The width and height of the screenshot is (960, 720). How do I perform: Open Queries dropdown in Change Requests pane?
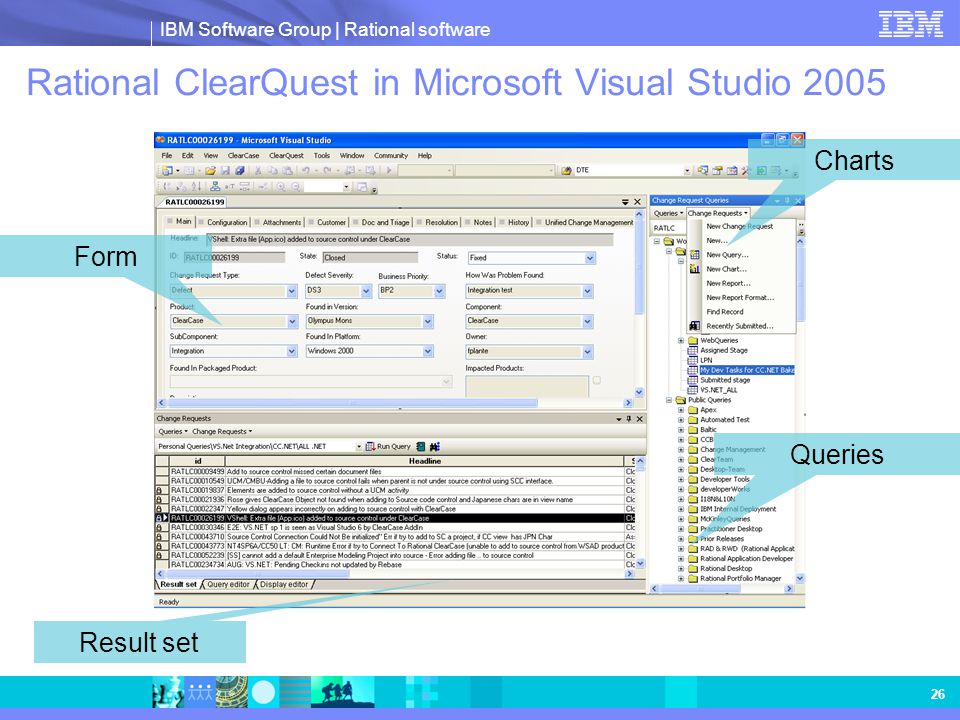pyautogui.click(x=173, y=432)
